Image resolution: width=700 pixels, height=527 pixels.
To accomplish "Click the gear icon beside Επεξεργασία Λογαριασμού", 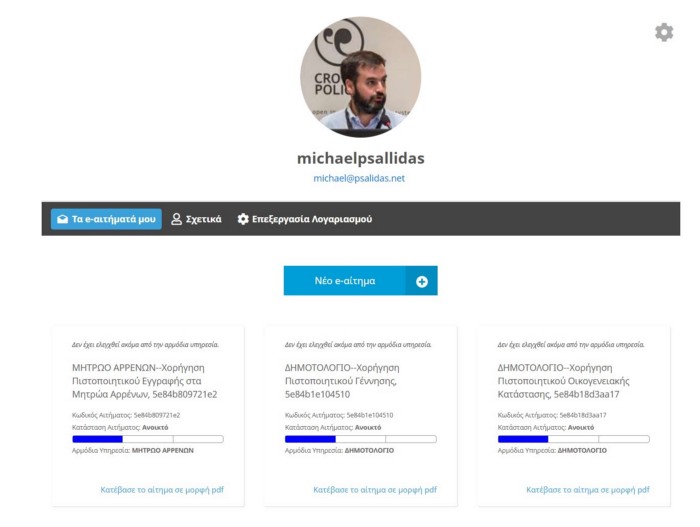I will (x=243, y=219).
